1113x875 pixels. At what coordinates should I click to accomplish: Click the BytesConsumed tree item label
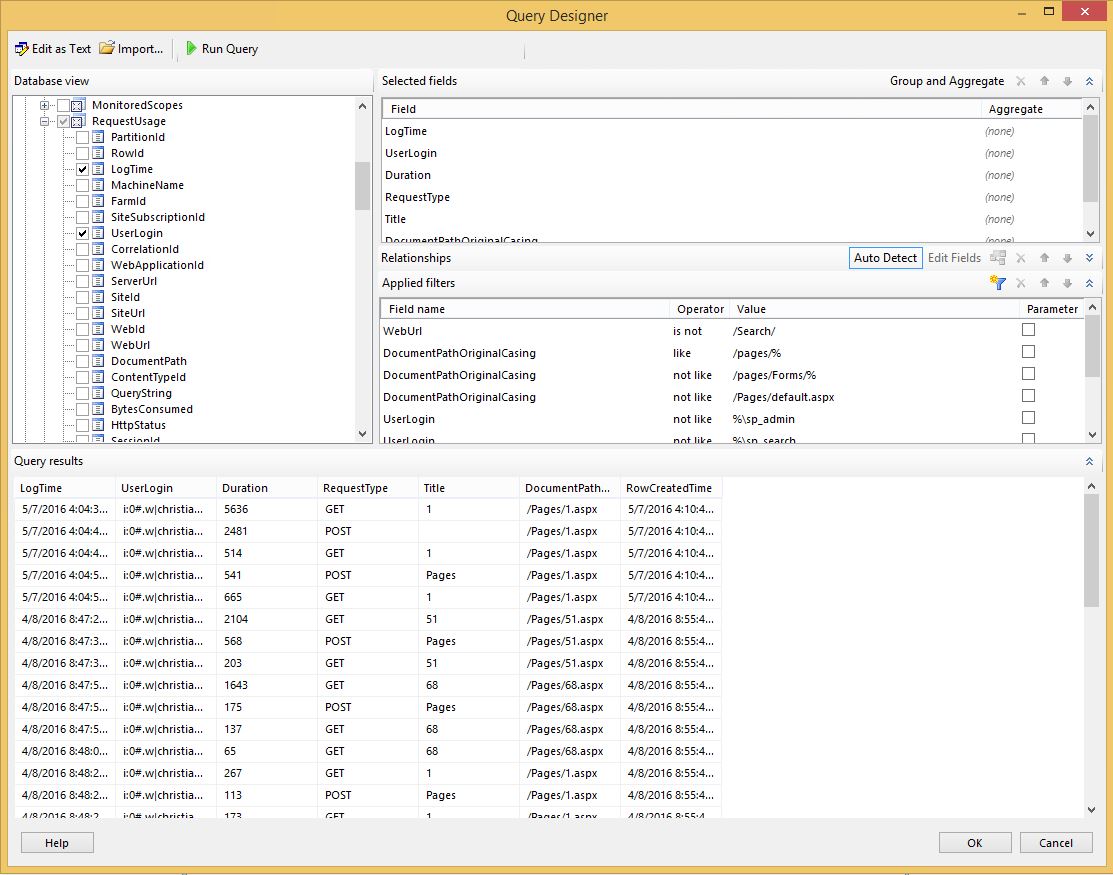point(152,409)
